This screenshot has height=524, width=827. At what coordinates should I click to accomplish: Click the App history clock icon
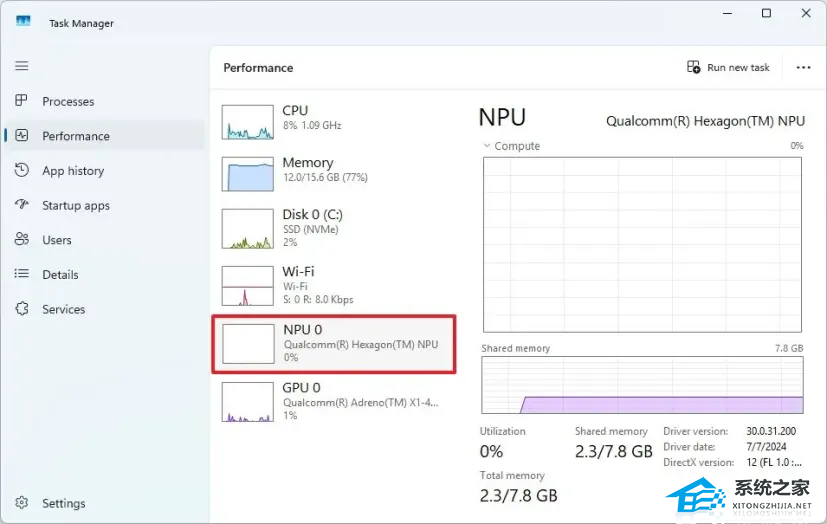click(22, 170)
